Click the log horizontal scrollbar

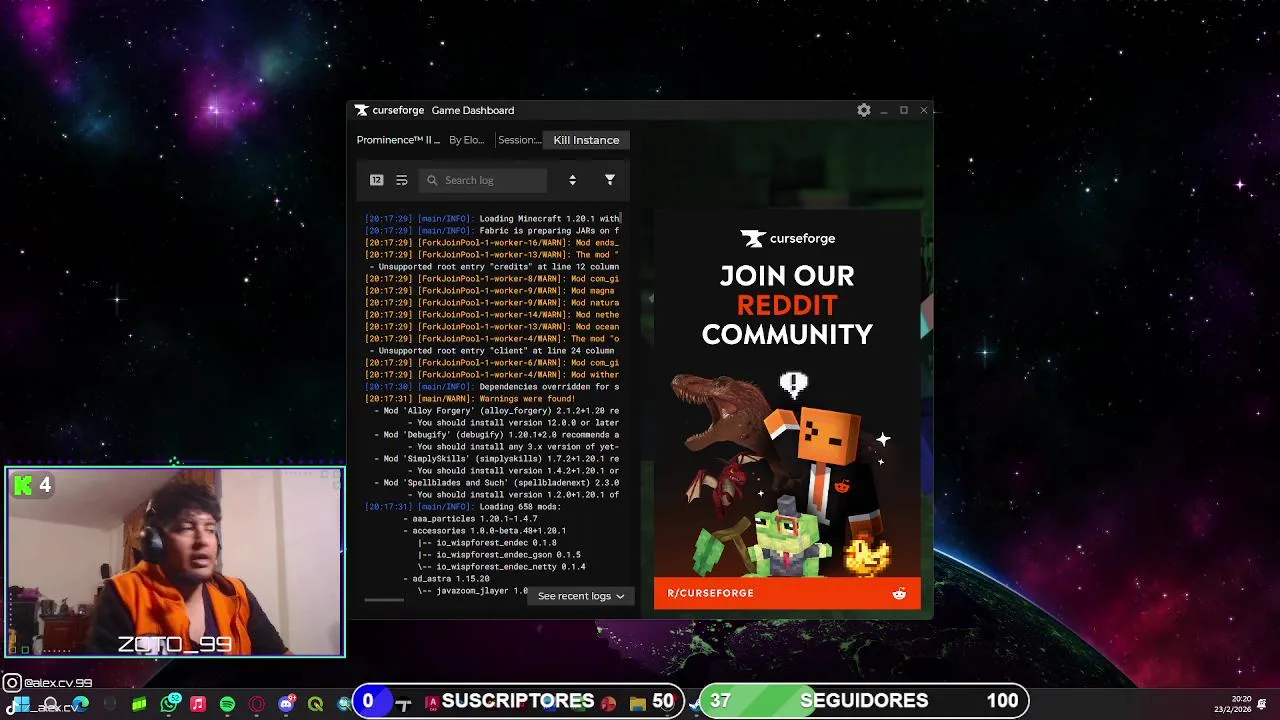384,600
